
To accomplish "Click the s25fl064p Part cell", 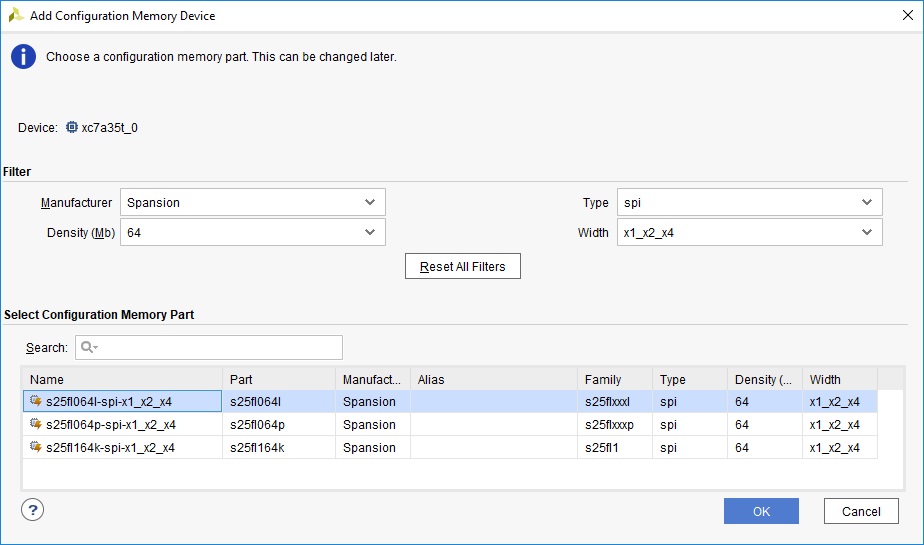I will tap(279, 425).
